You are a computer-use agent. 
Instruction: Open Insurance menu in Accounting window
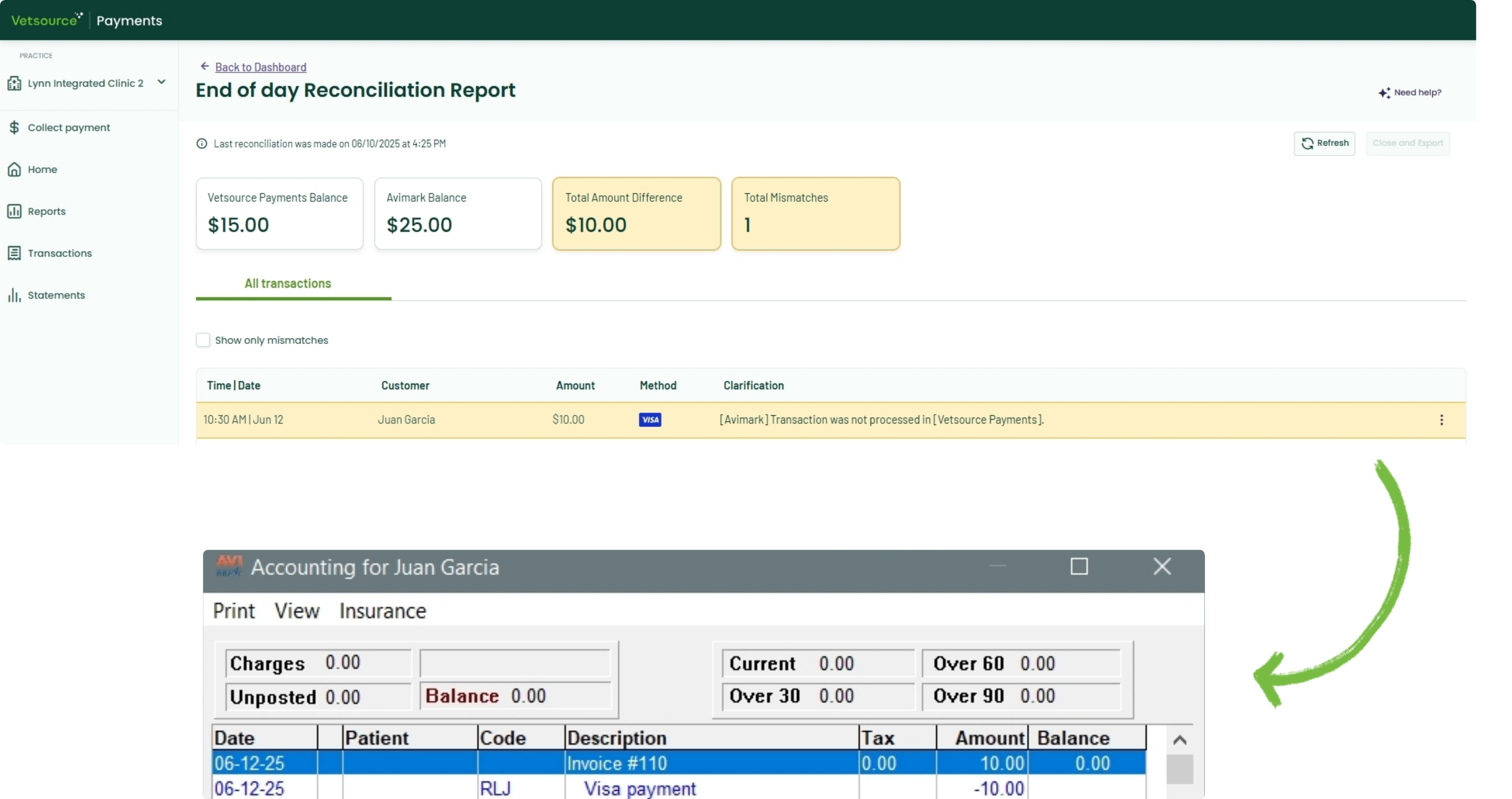[383, 611]
